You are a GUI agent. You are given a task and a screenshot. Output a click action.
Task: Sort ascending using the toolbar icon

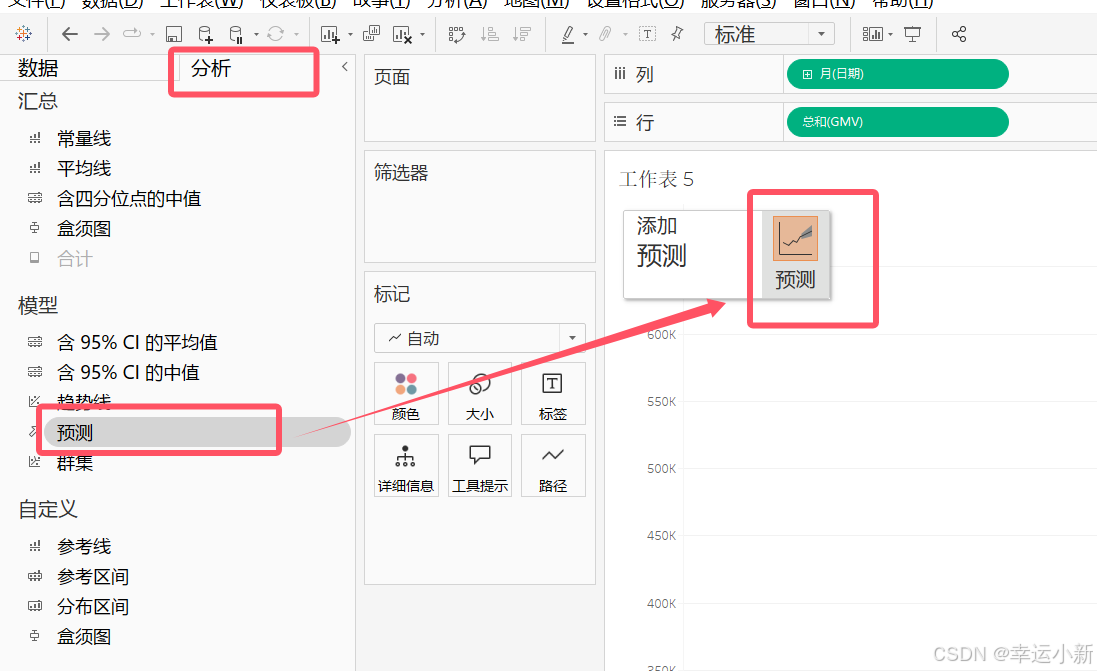(490, 34)
